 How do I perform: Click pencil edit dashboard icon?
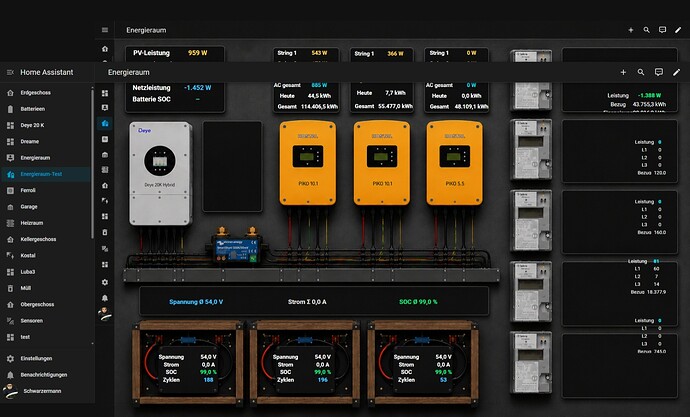[x=676, y=72]
